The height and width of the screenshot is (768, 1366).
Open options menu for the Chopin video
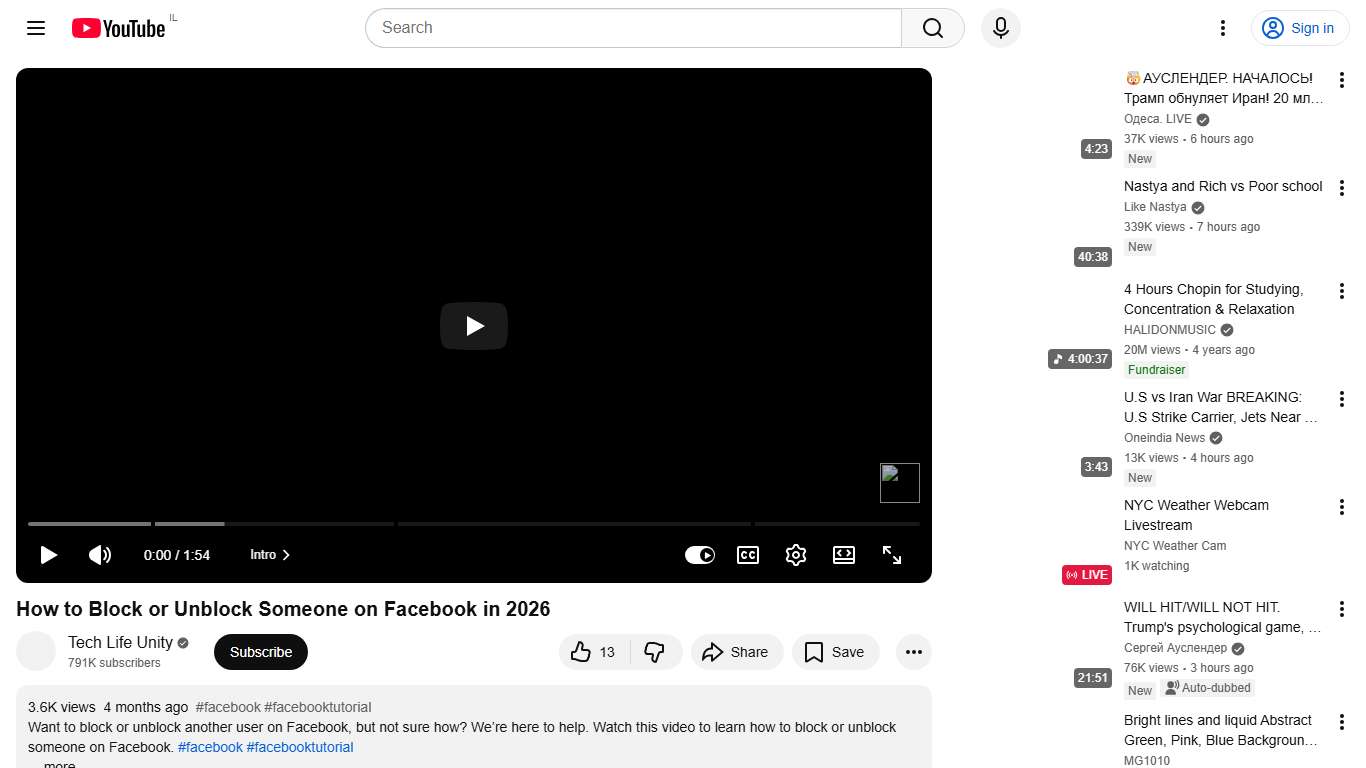point(1341,290)
